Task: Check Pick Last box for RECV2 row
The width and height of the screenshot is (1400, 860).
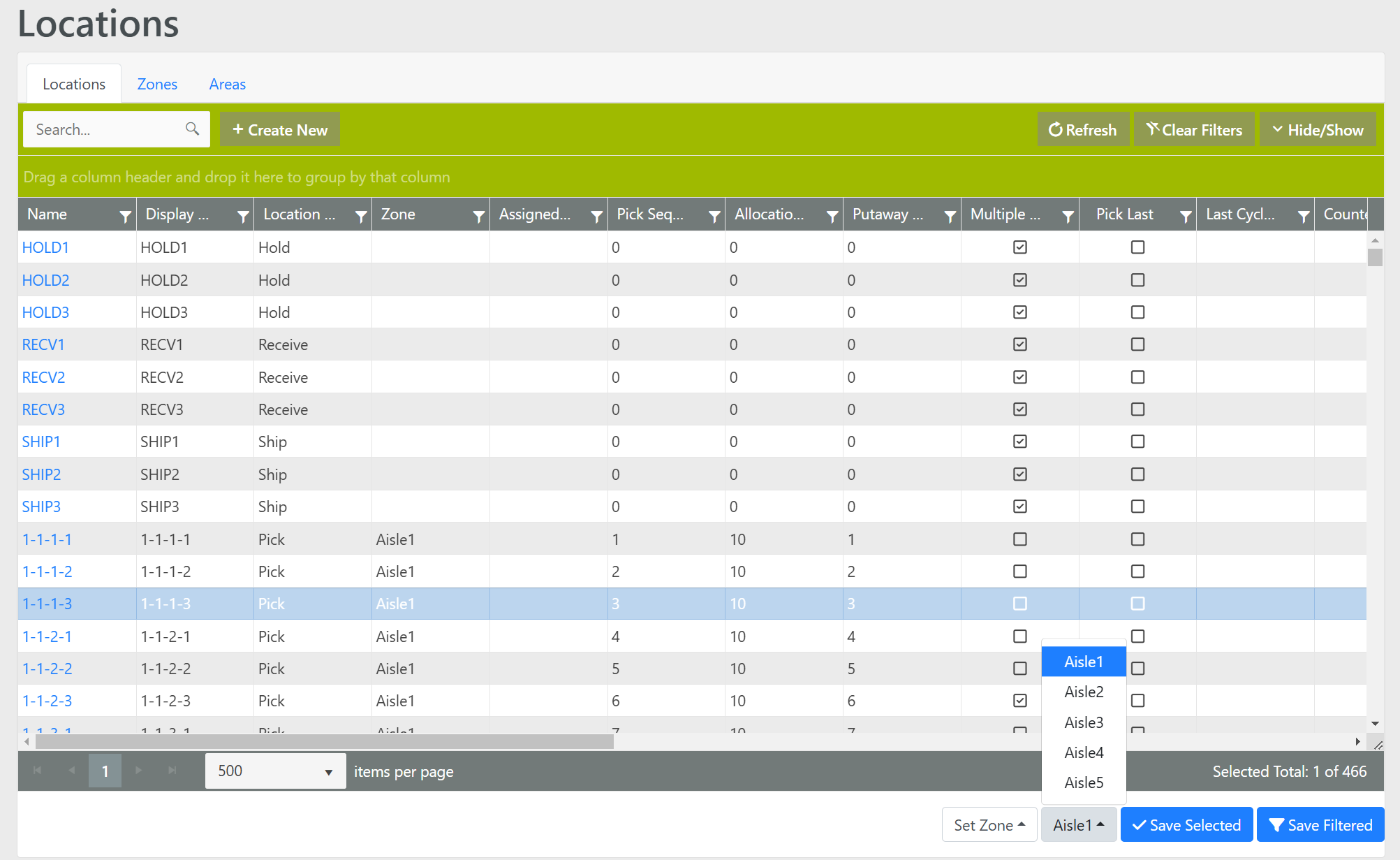Action: coord(1137,377)
